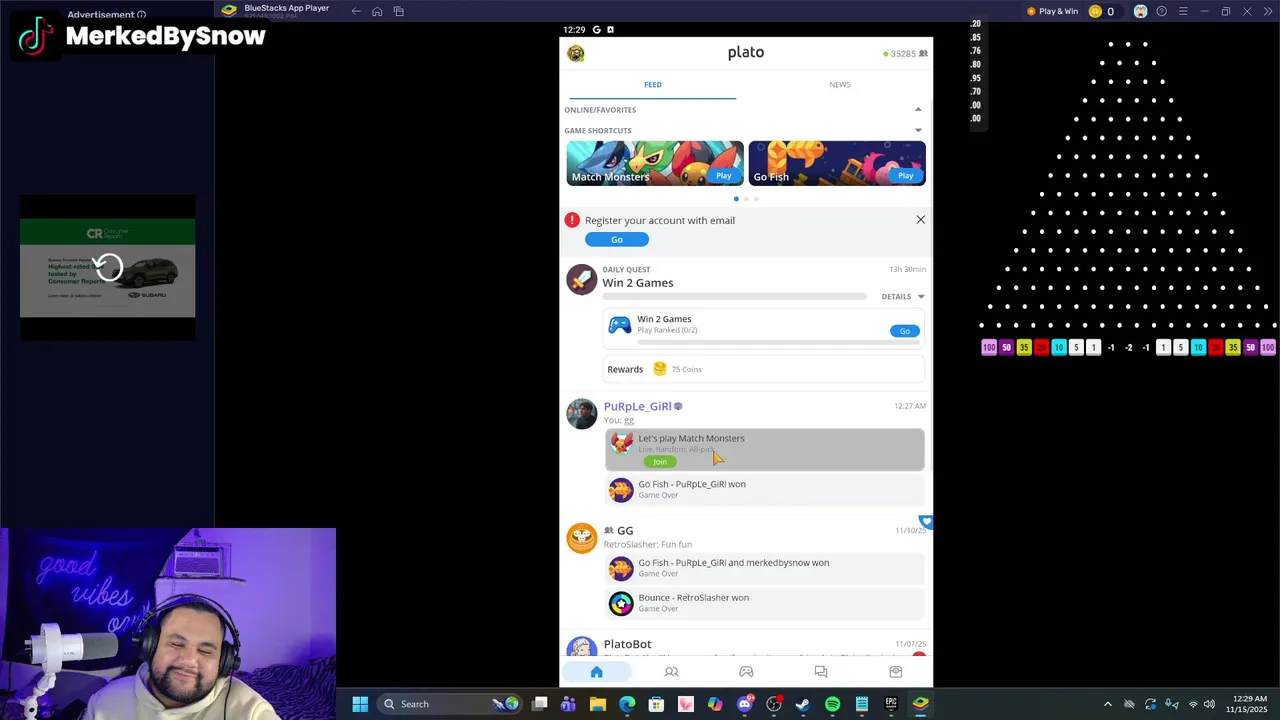Click Go to register email
1280x720 pixels.
617,239
